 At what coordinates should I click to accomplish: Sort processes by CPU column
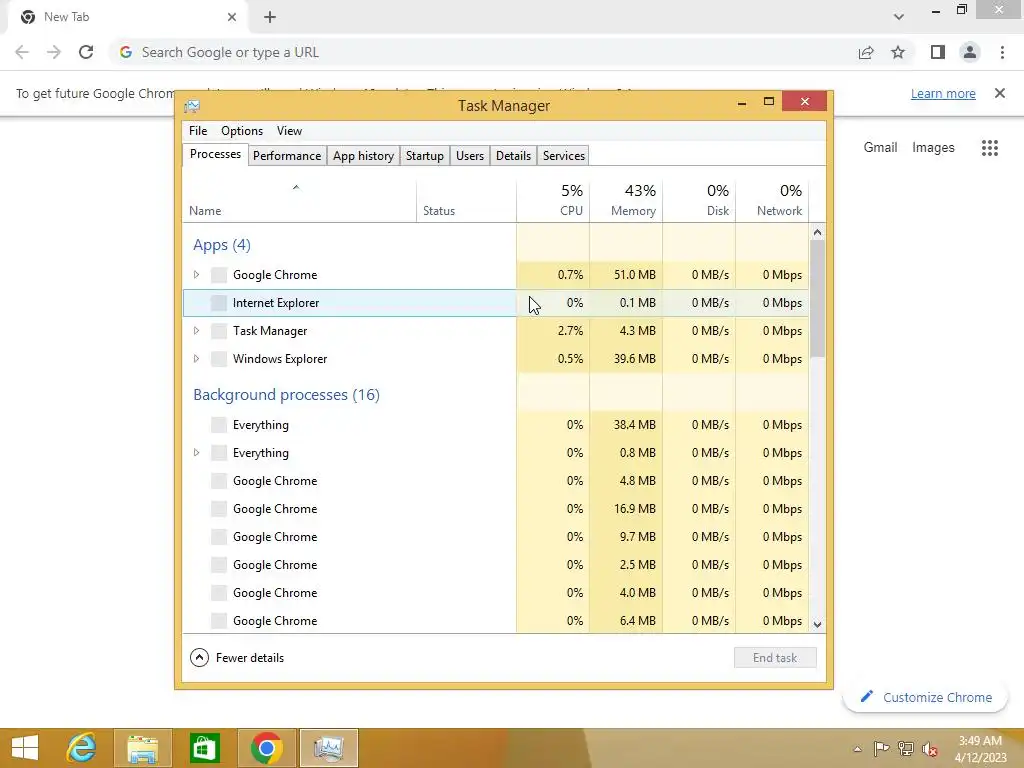tap(552, 201)
